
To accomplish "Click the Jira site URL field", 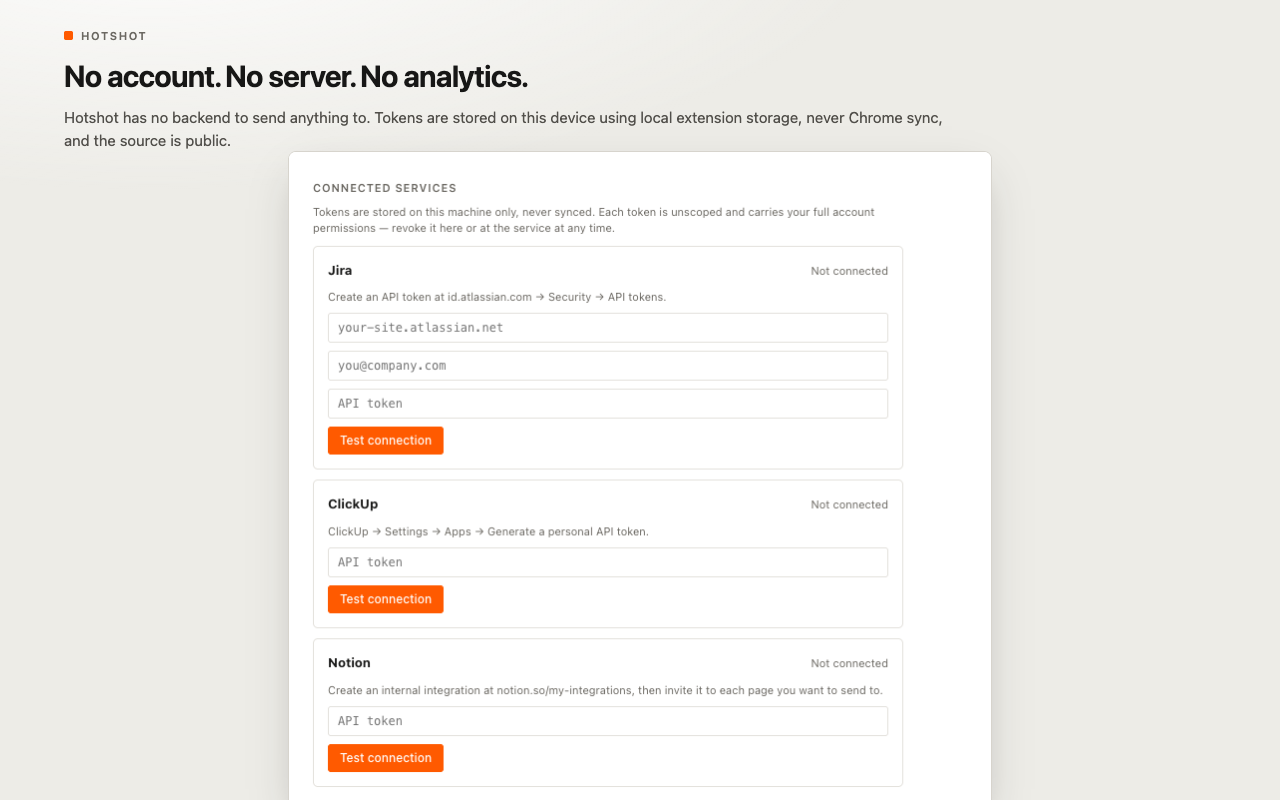I will pos(608,327).
